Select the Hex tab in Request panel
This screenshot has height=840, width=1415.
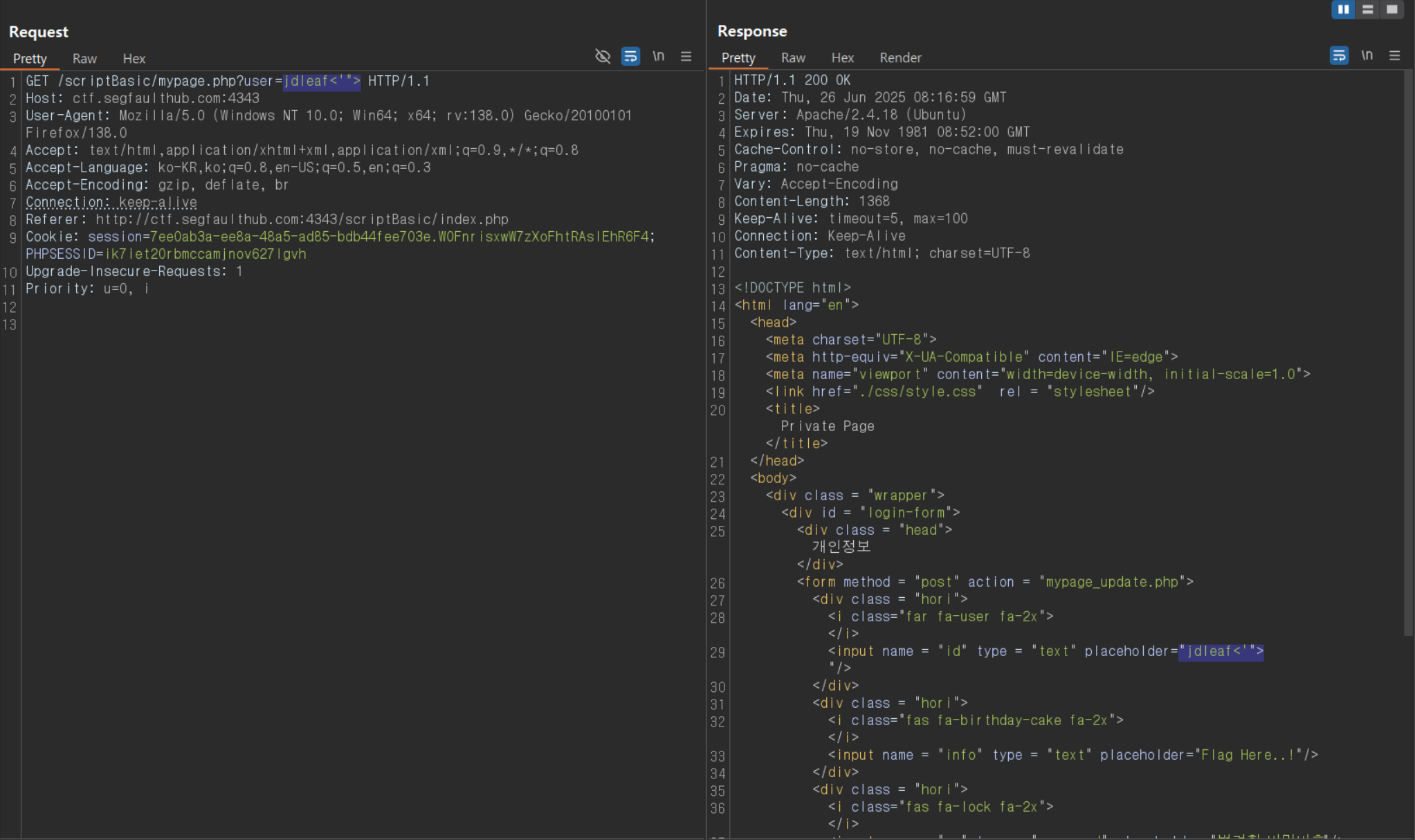[x=134, y=59]
